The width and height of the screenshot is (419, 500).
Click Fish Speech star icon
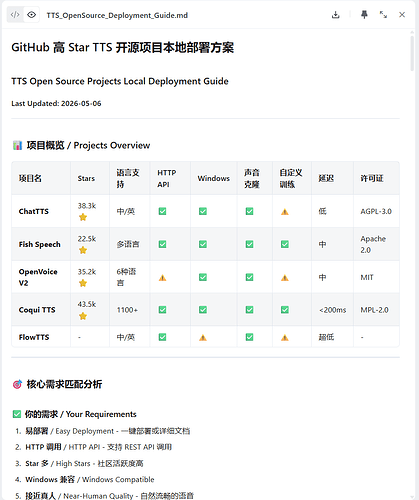pyautogui.click(x=83, y=250)
